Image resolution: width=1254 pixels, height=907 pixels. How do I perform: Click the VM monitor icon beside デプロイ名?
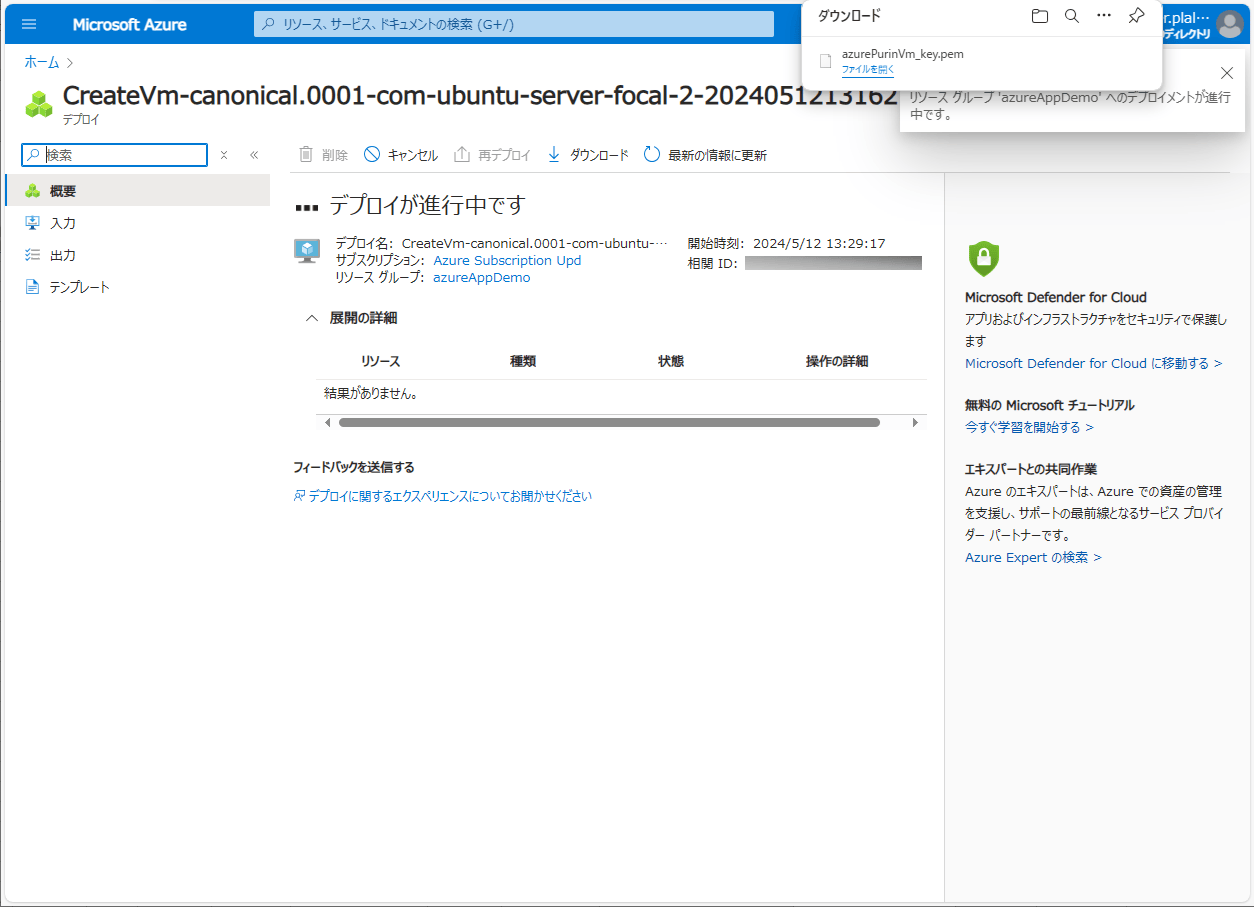[307, 251]
